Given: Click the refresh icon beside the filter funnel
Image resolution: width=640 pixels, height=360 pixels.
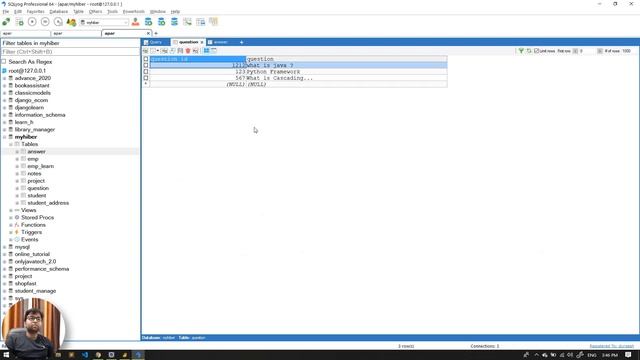Looking at the screenshot, I should [529, 51].
